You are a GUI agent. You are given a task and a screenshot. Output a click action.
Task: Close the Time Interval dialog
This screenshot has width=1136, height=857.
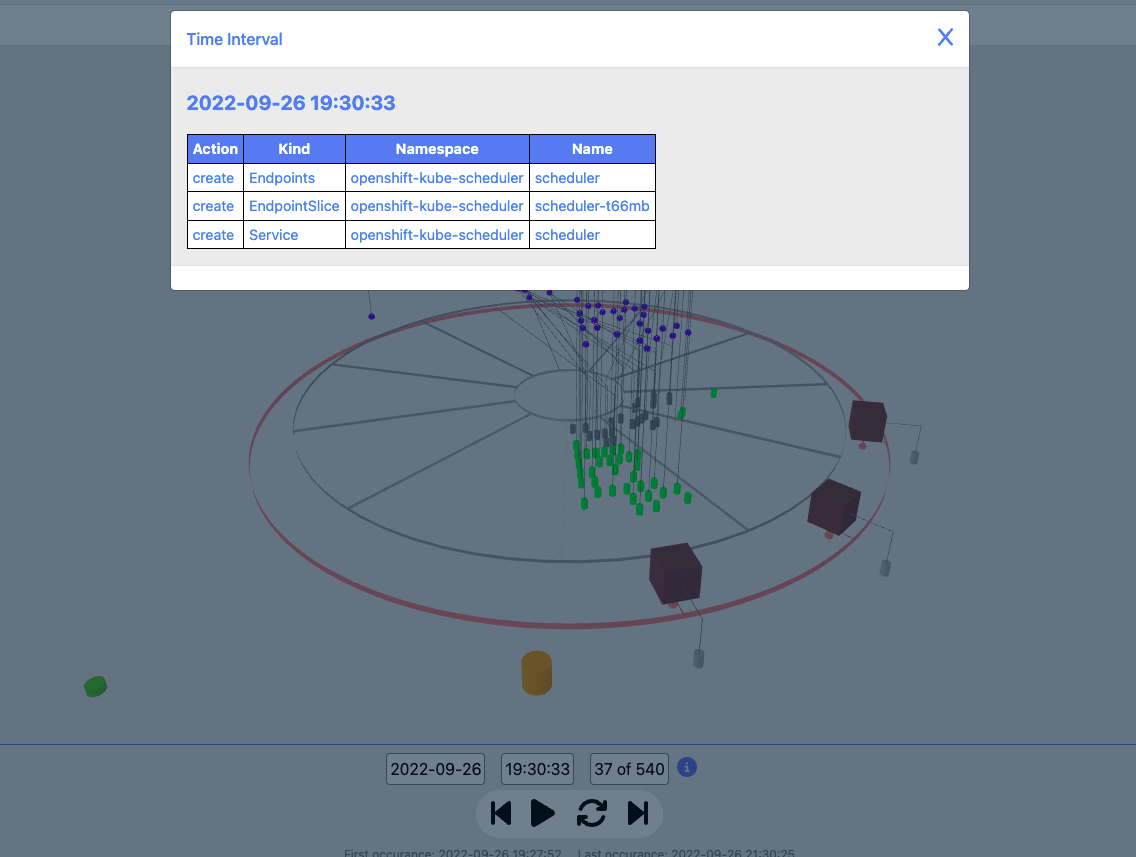click(945, 38)
